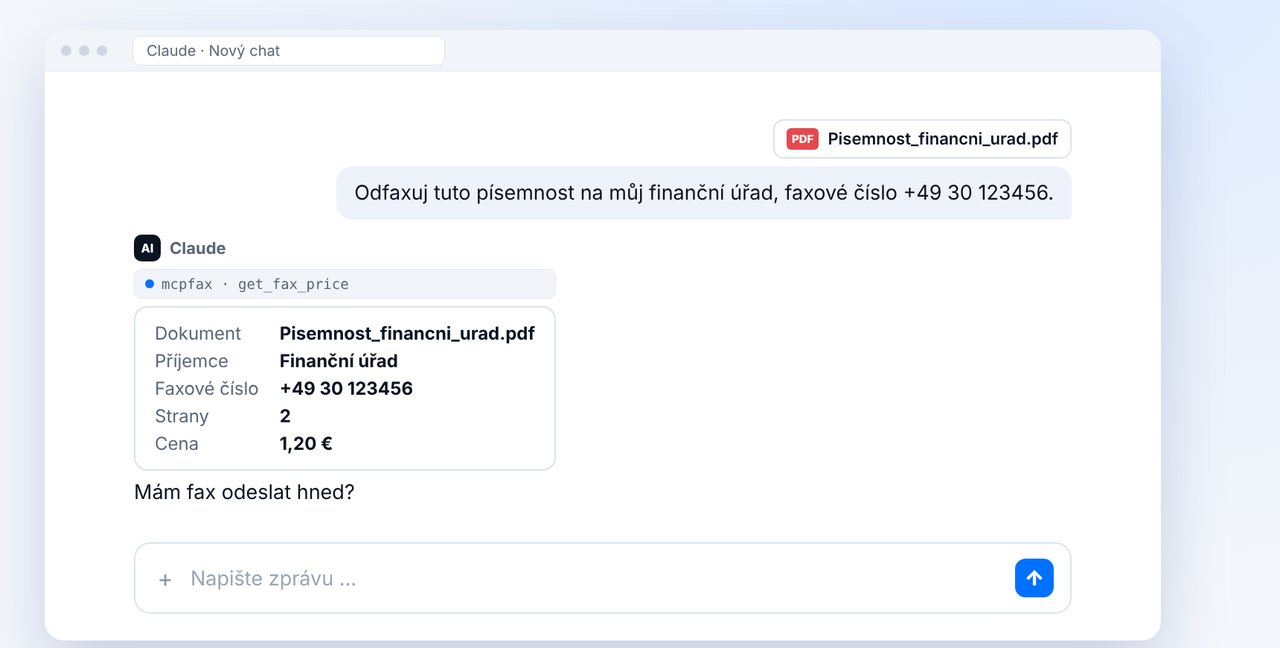Screen dimensions: 1280x648
Task: Focus the Napište zprávu message field
Action: [x=602, y=578]
